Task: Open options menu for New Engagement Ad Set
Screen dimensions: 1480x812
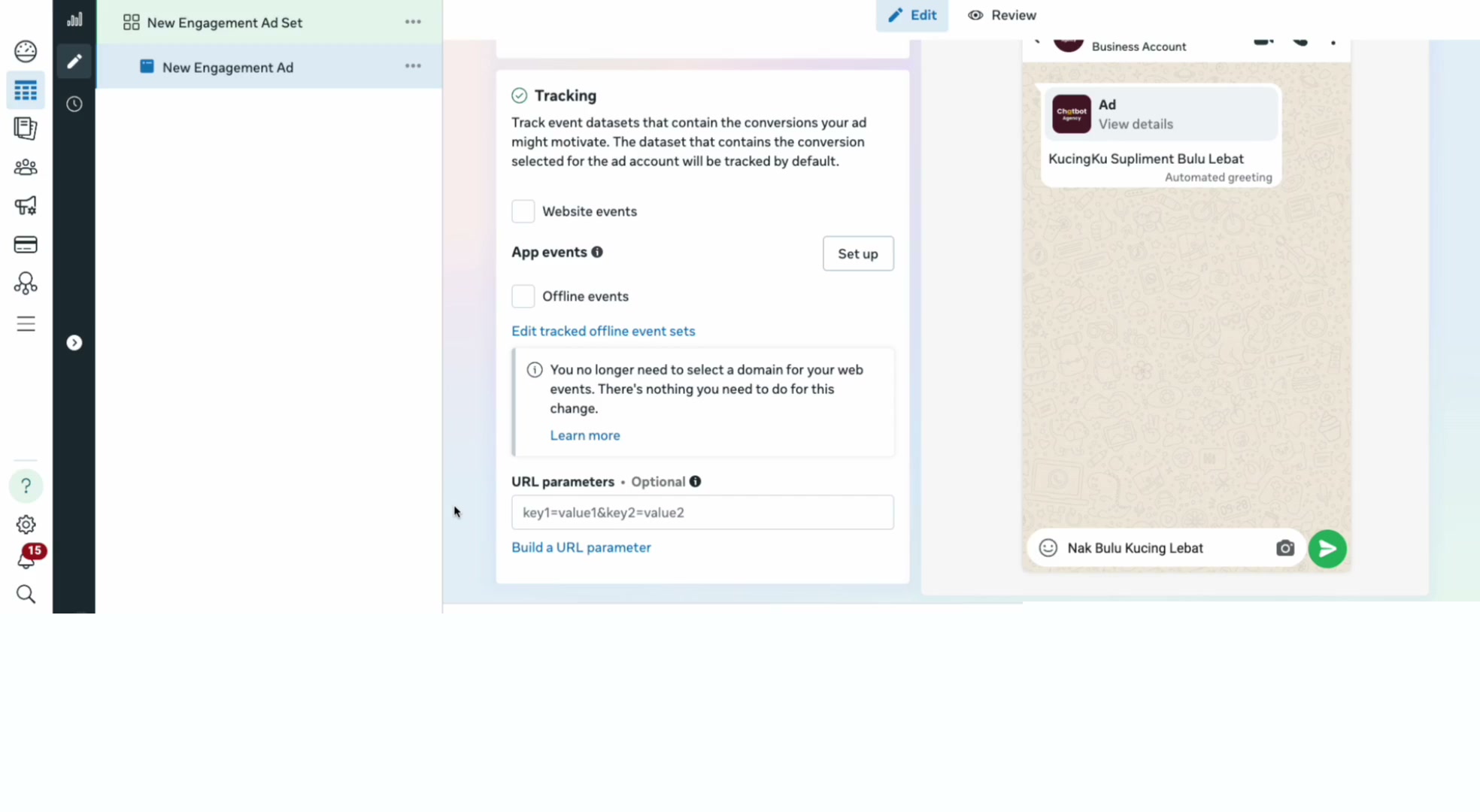Action: point(413,22)
